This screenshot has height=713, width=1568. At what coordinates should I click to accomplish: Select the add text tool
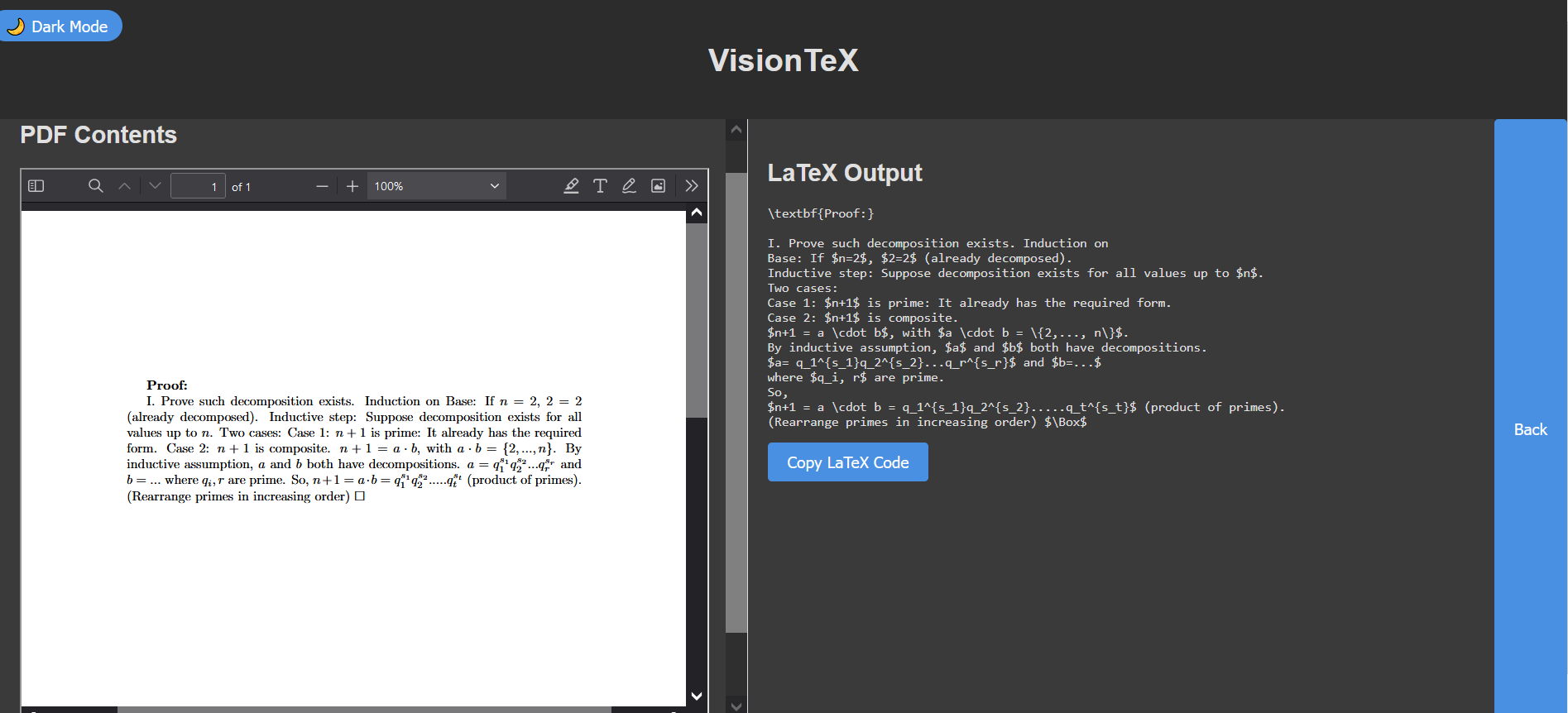coord(600,186)
